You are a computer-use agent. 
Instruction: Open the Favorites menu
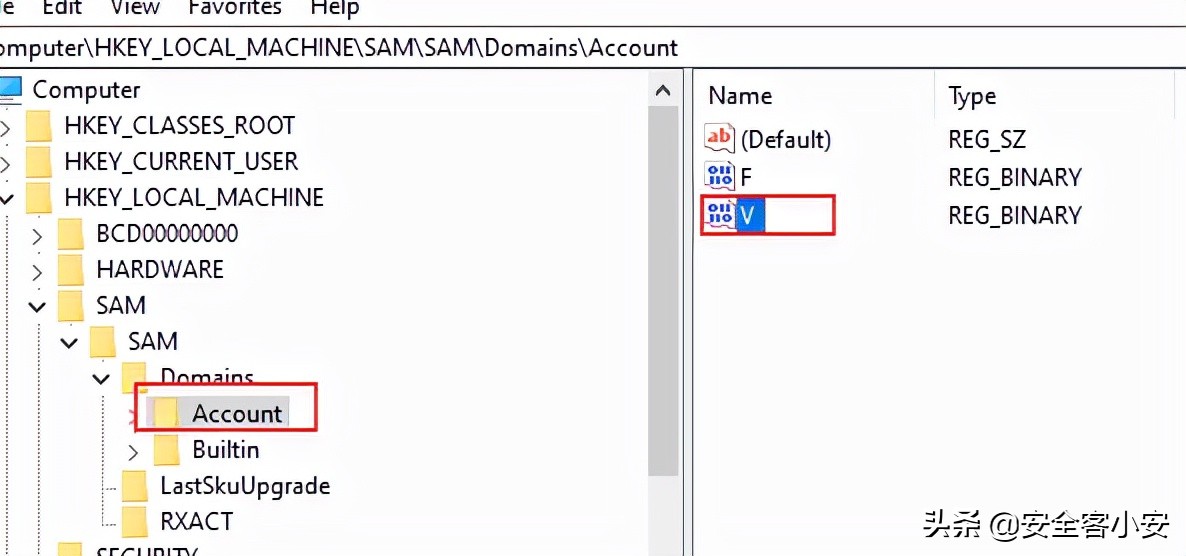click(234, 8)
